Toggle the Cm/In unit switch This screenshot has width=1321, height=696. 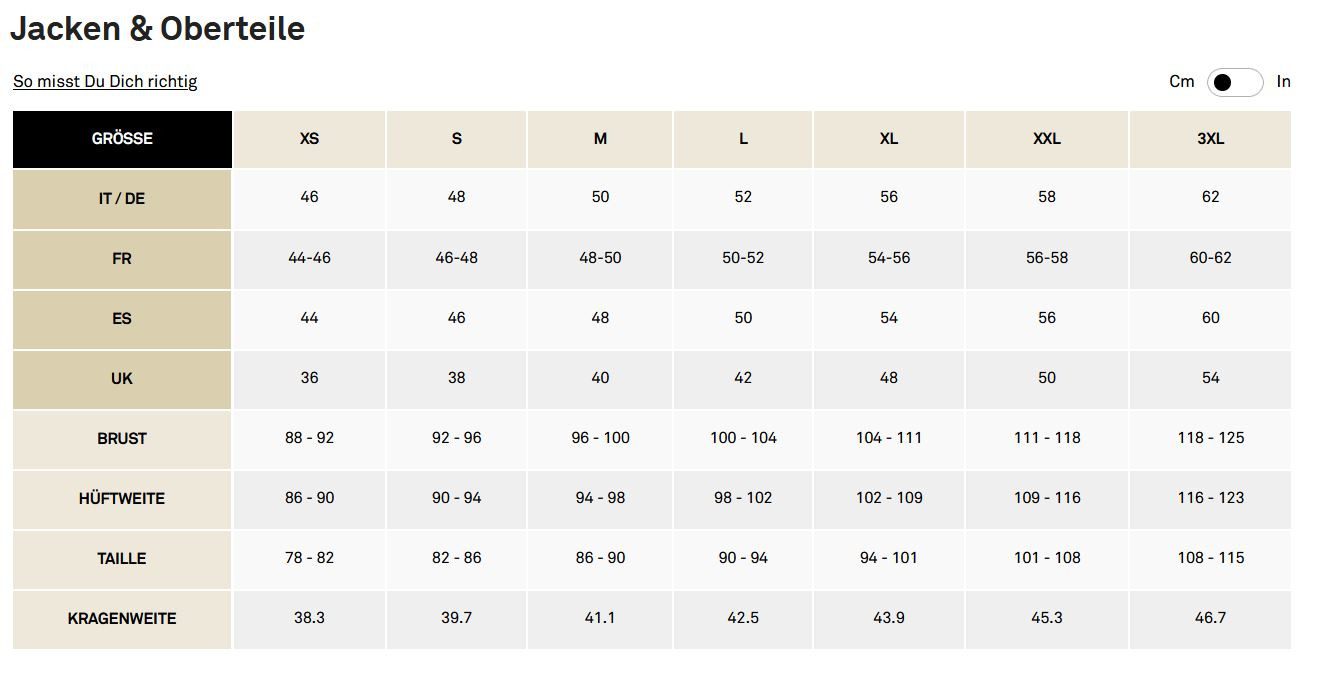point(1234,82)
